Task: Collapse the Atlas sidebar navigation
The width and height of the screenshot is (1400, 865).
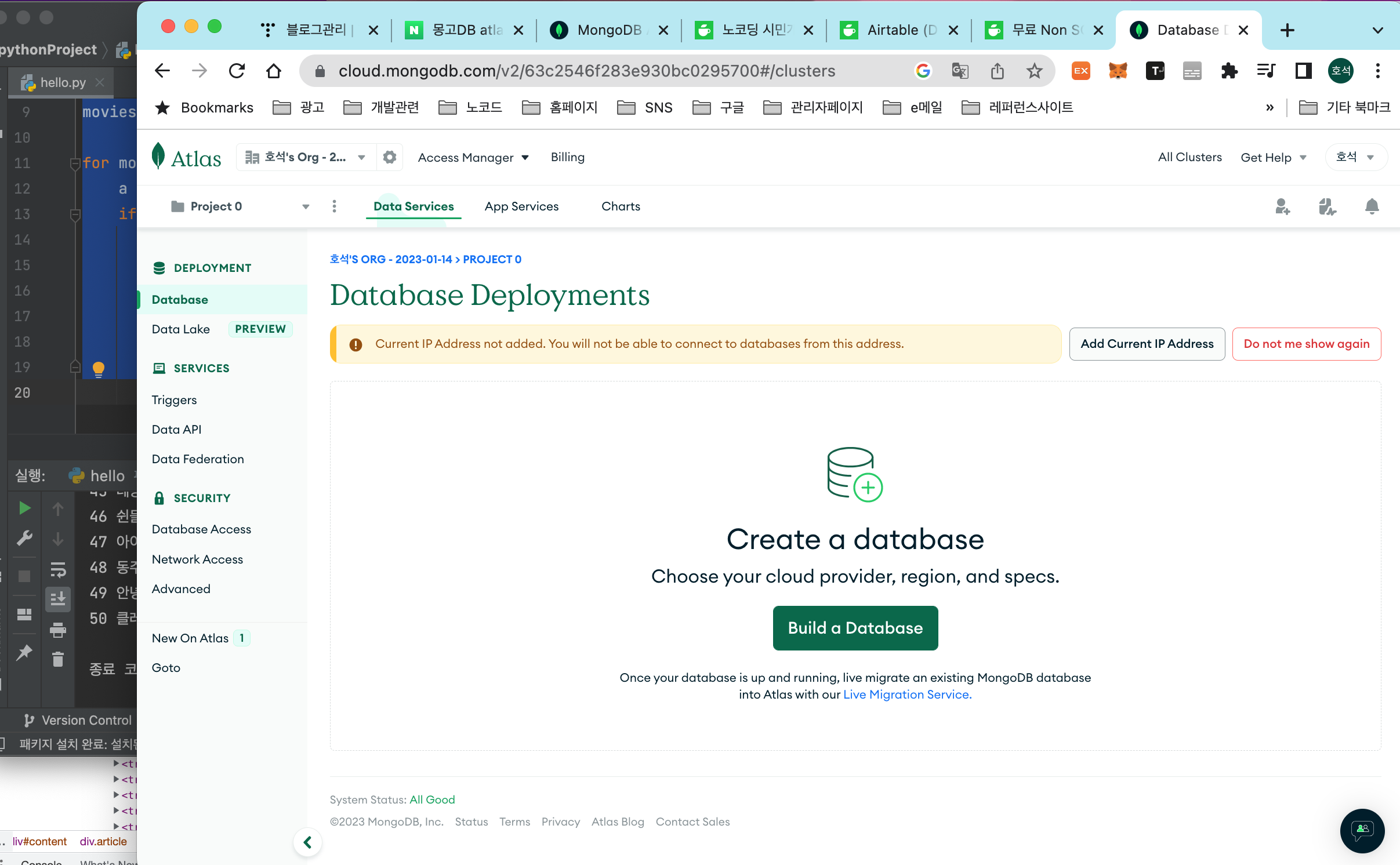Action: pos(307,842)
